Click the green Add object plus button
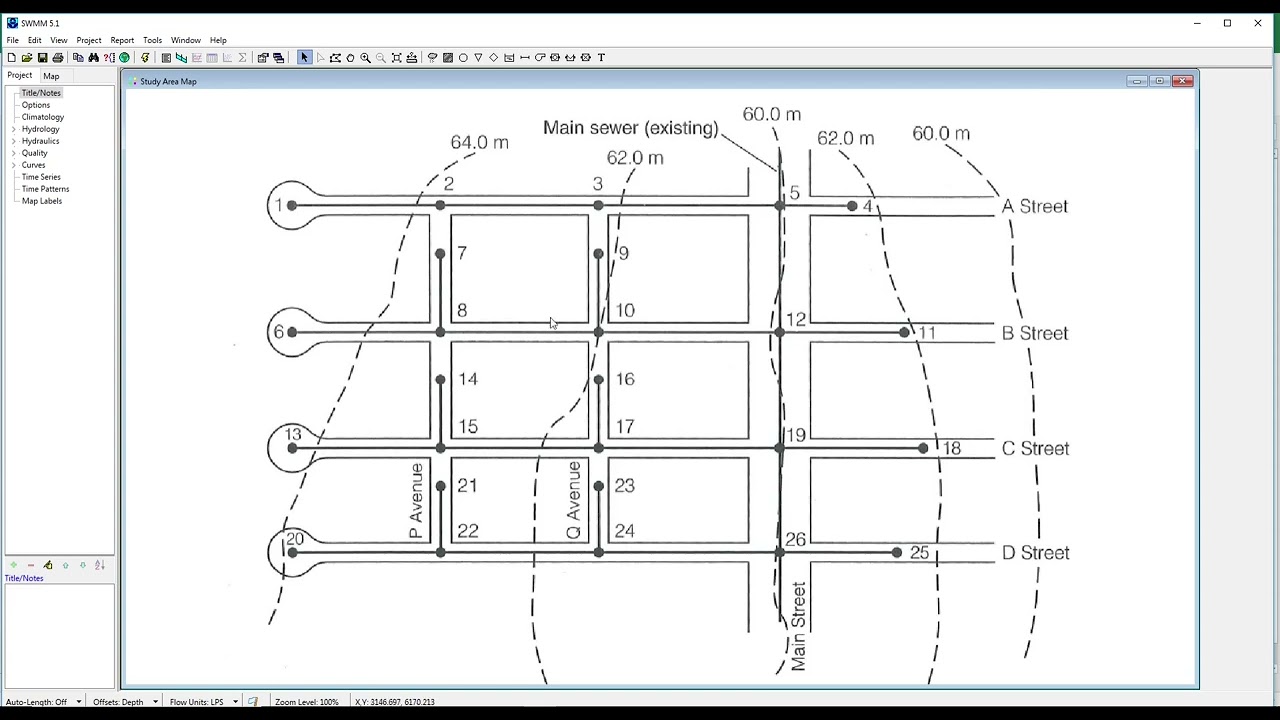This screenshot has height=720, width=1280. point(13,565)
